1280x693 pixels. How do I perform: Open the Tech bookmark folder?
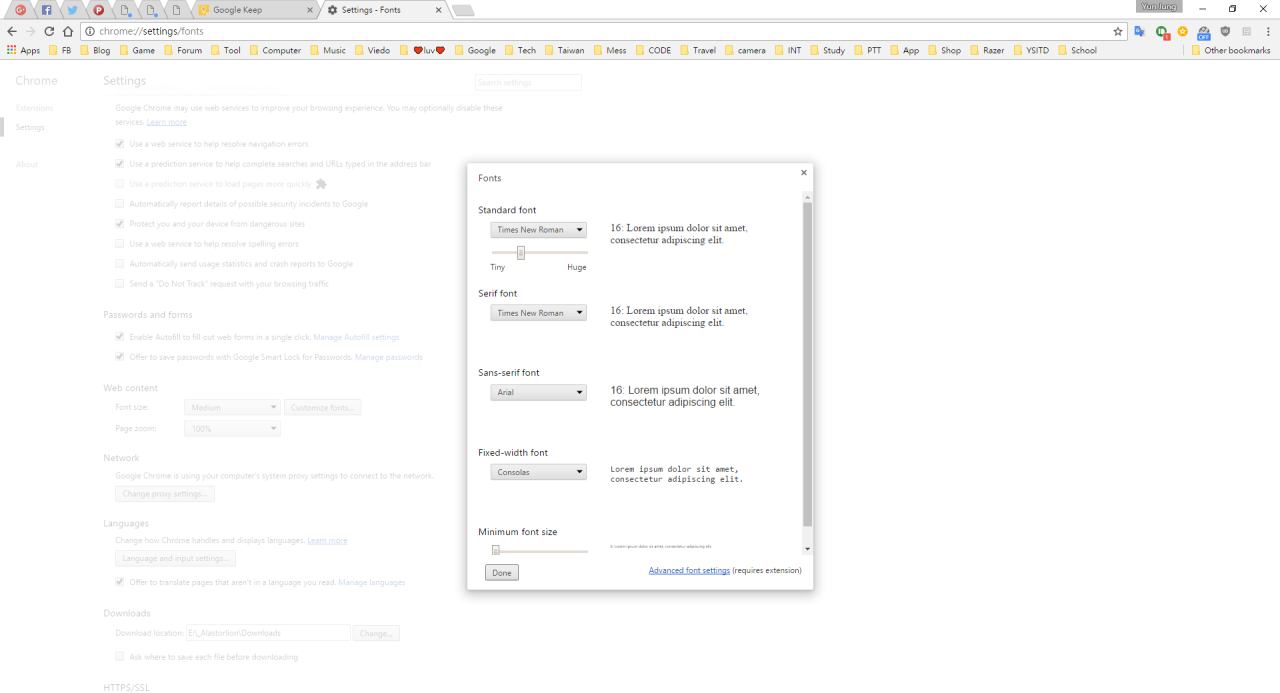pos(520,50)
